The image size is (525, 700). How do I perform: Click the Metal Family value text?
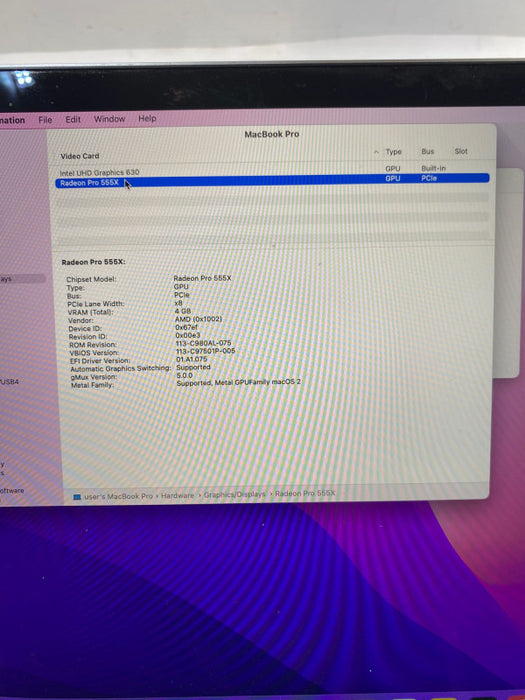click(x=239, y=383)
